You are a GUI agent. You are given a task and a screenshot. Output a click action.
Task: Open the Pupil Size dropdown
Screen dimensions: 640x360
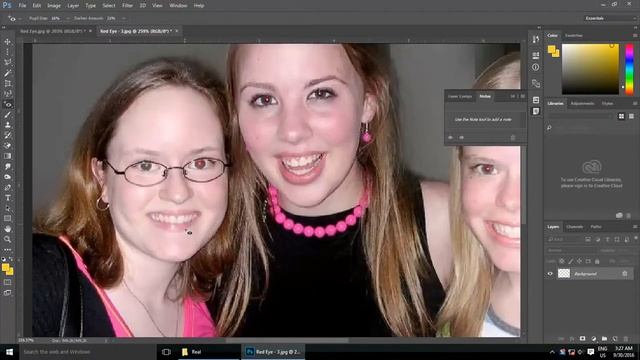coord(67,18)
